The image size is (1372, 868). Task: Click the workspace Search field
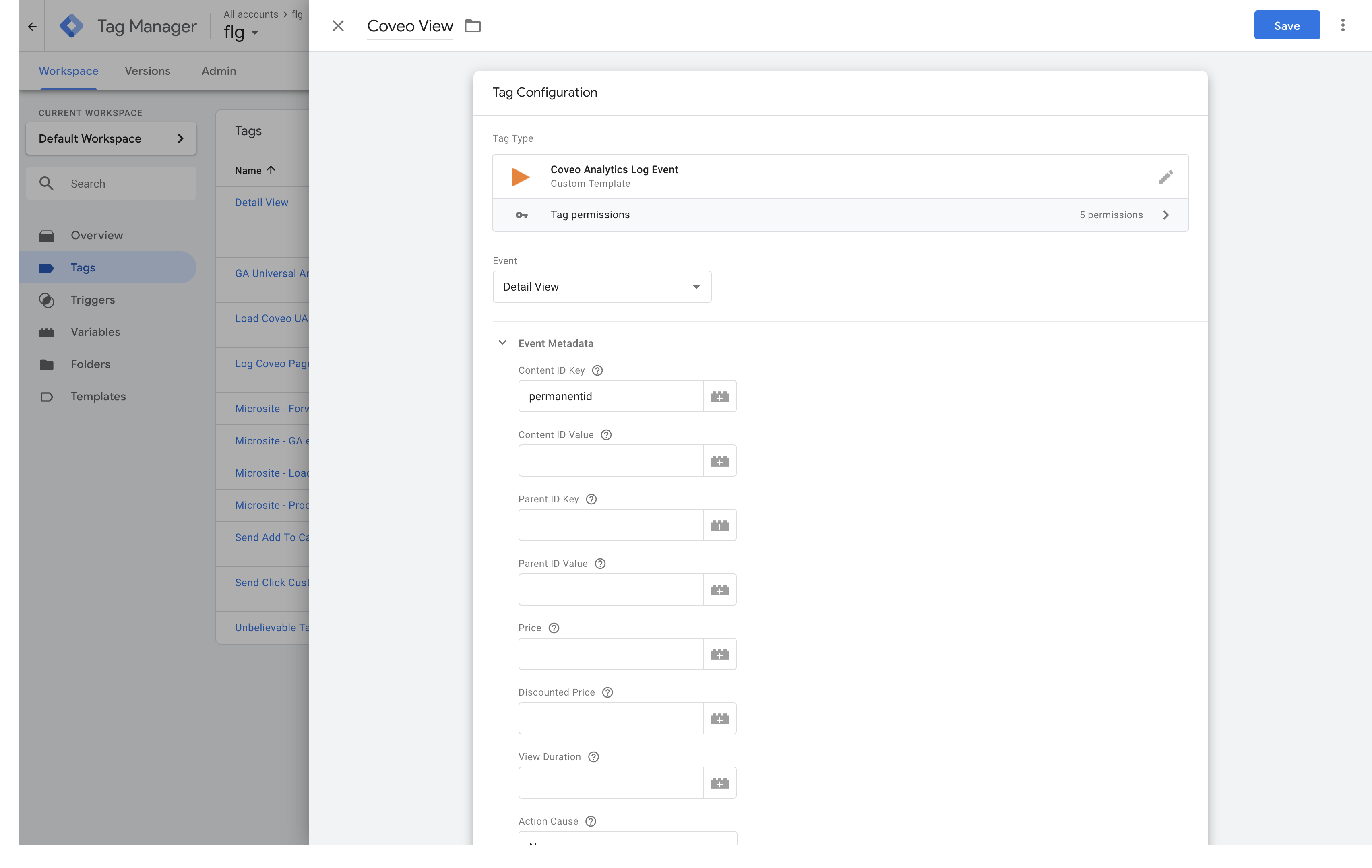(x=111, y=184)
